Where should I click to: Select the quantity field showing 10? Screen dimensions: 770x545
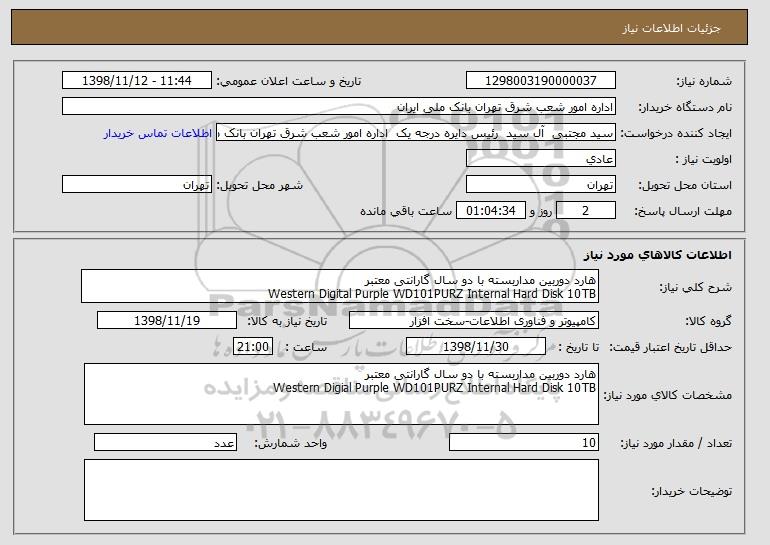click(524, 442)
